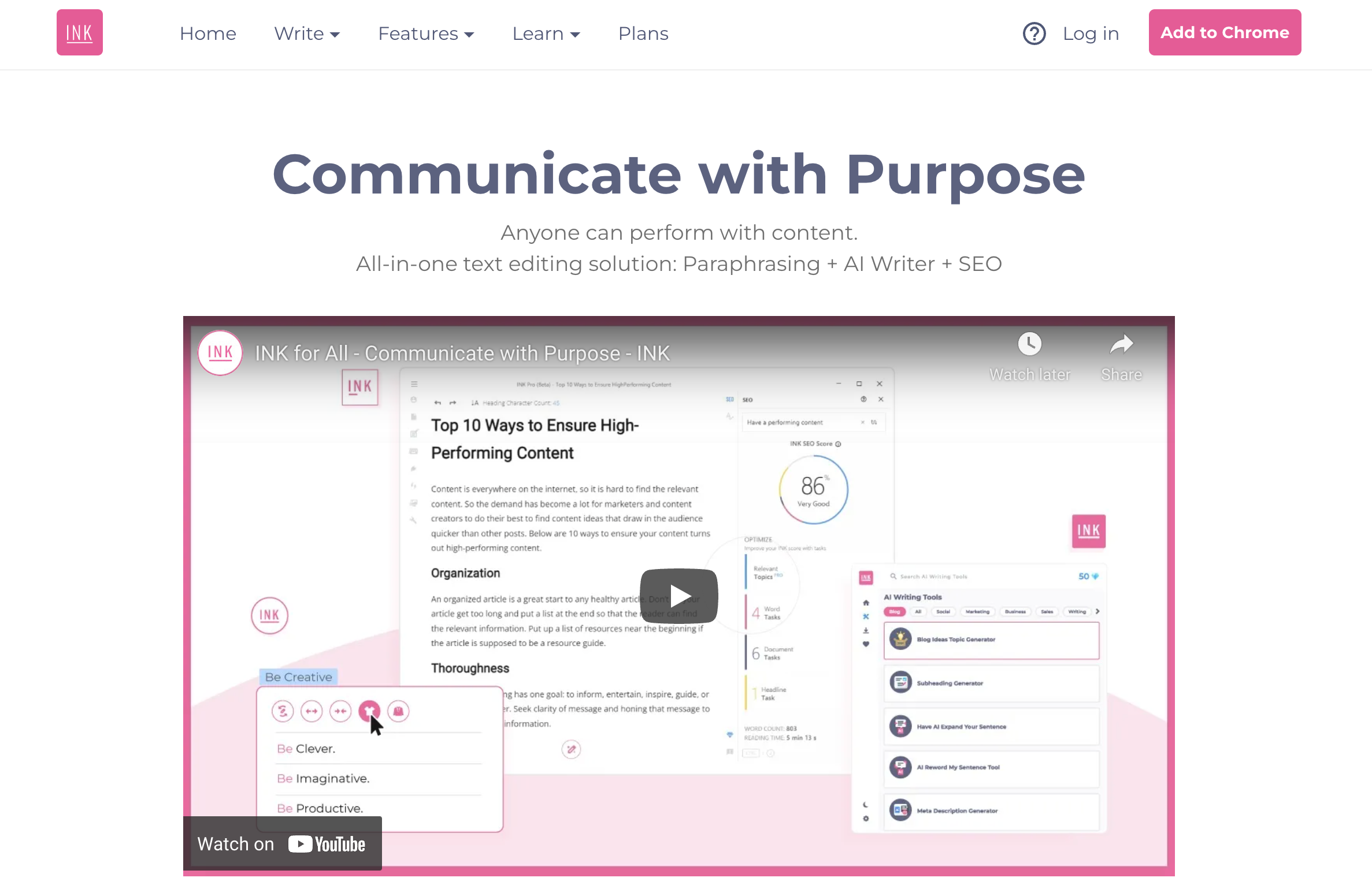This screenshot has height=885, width=1372.
Task: Click the Add to Chrome button
Action: click(1224, 33)
